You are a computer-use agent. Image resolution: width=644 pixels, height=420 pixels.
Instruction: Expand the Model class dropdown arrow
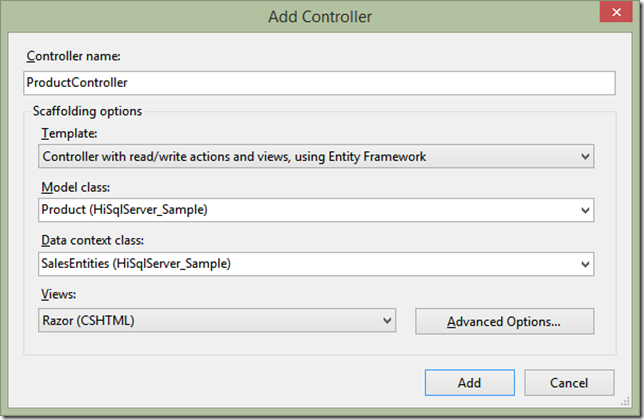[585, 210]
